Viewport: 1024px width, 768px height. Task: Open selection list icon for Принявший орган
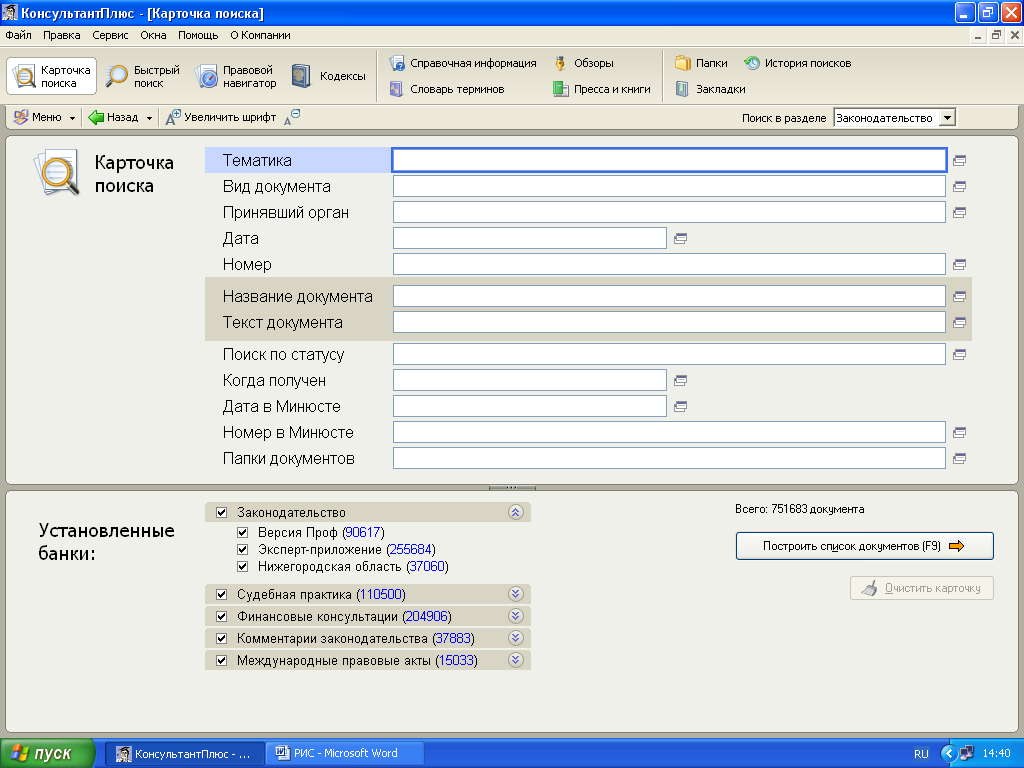959,213
